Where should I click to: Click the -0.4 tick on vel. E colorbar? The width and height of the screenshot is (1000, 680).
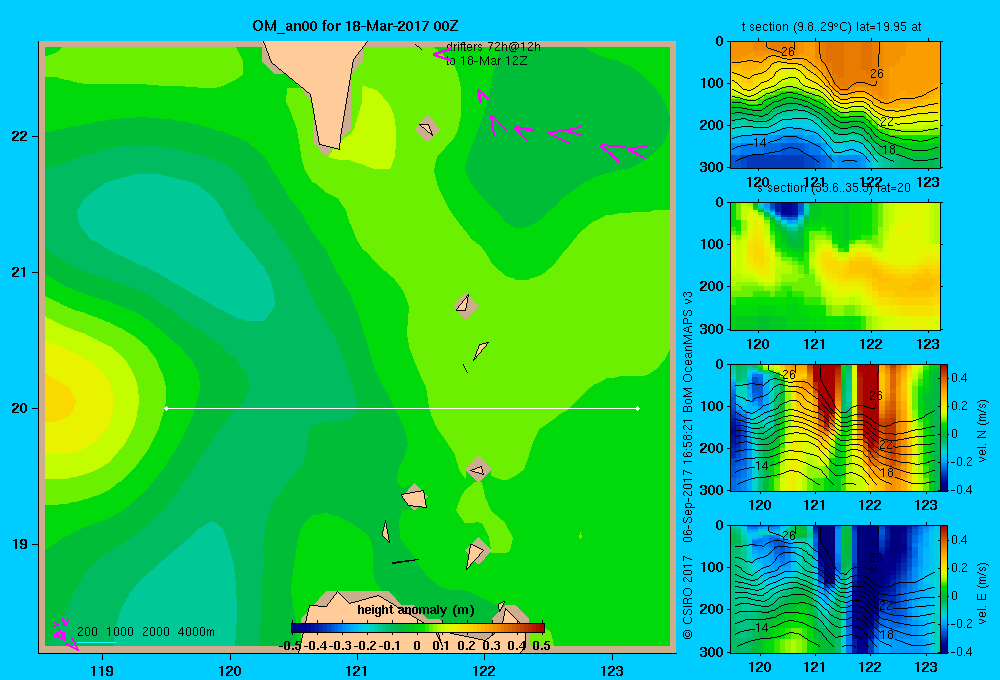[x=961, y=651]
